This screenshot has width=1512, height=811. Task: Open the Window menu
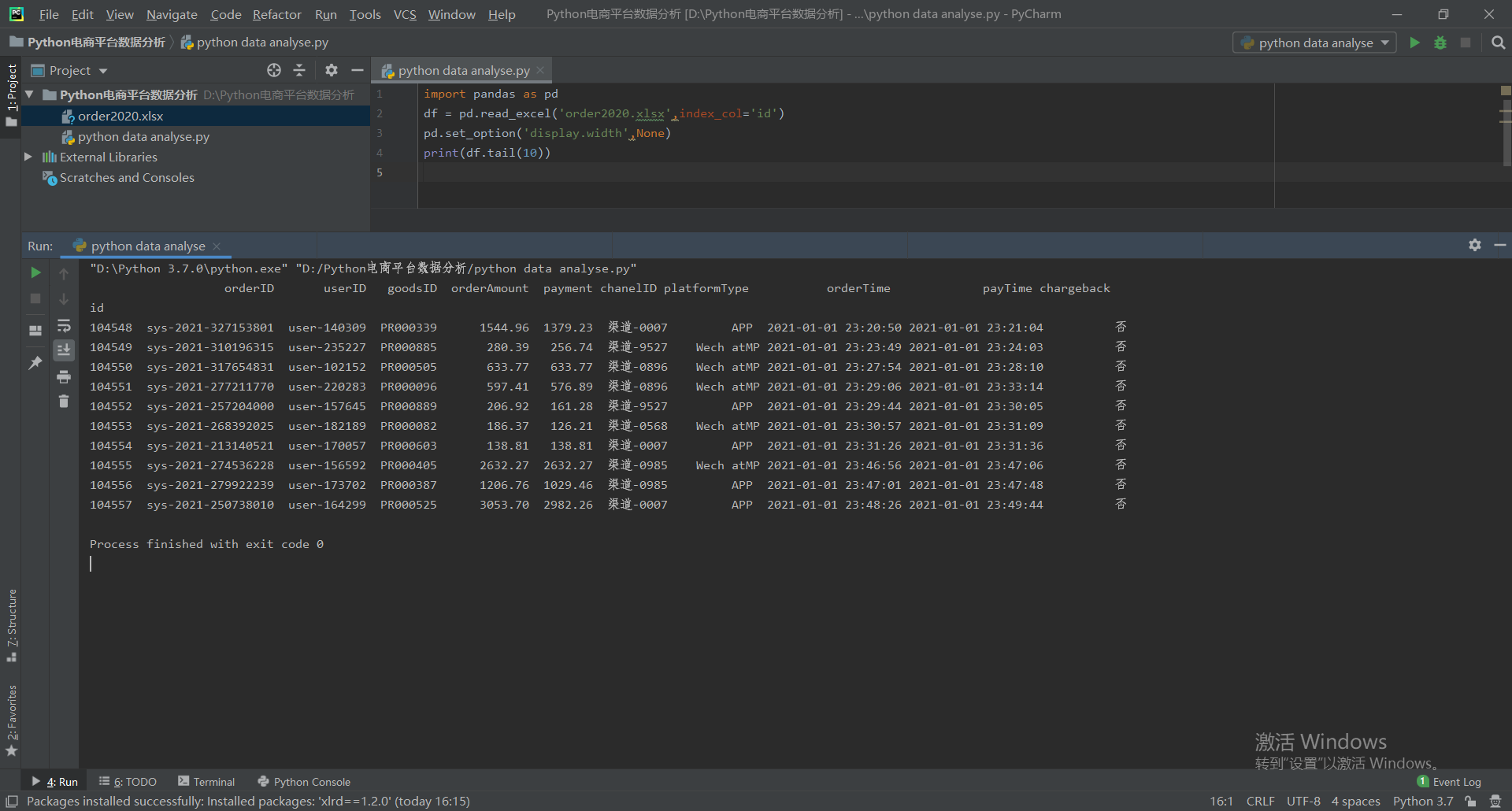click(451, 14)
